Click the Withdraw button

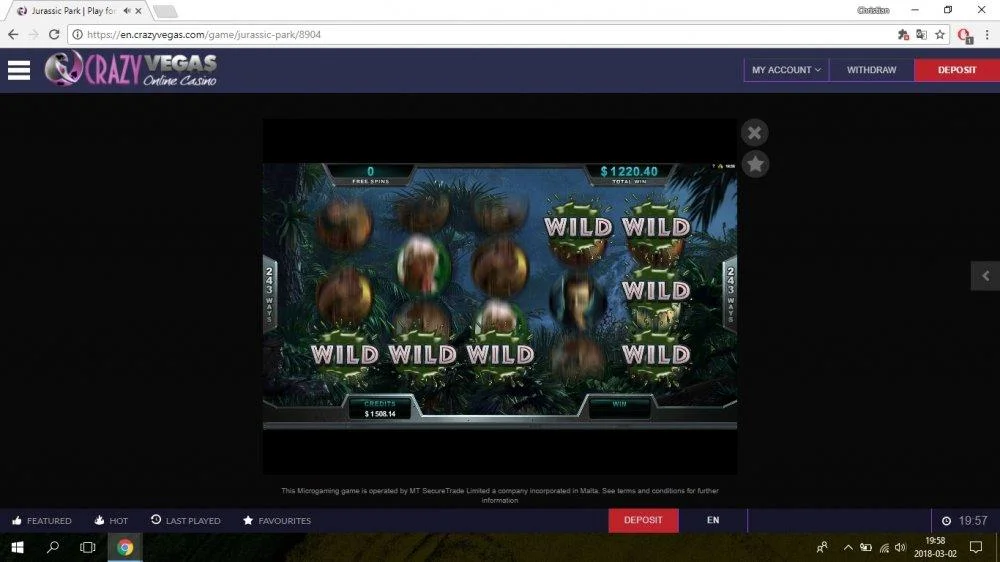coord(871,70)
